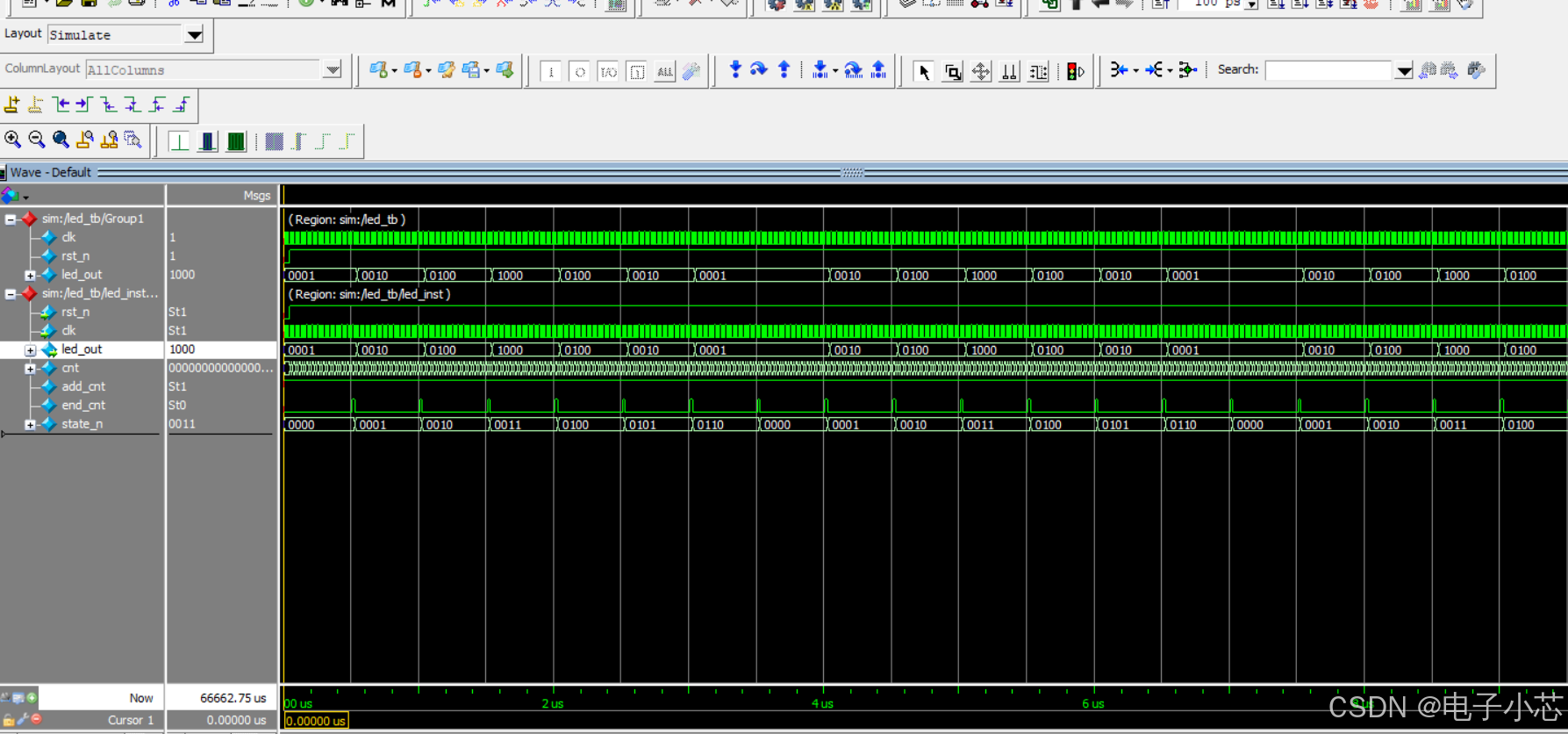Select the end_cnt signal row
Viewport: 1568px width, 734px height.
pyautogui.click(x=83, y=406)
